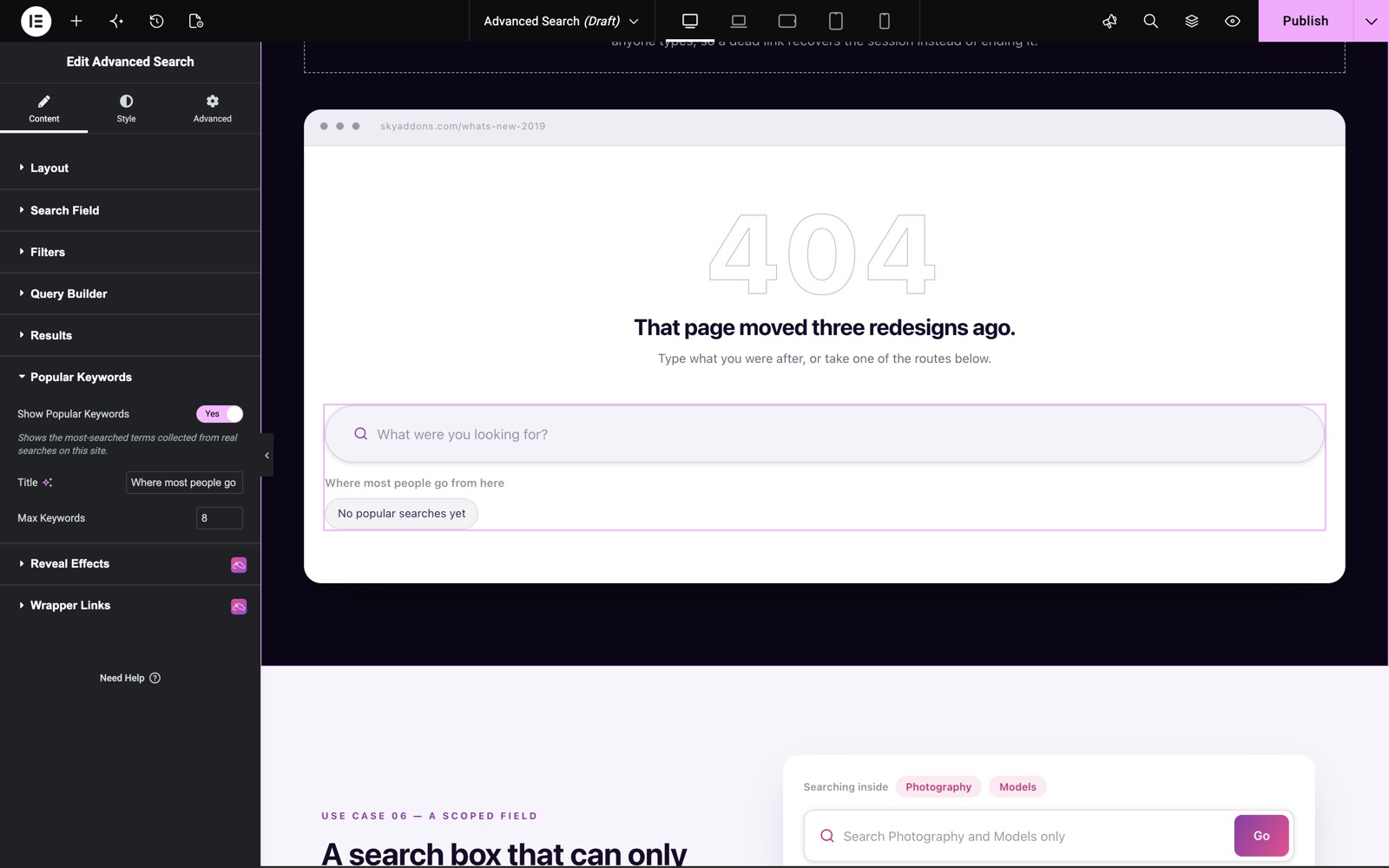Click AI sparkle icon beside Title label

pyautogui.click(x=48, y=483)
